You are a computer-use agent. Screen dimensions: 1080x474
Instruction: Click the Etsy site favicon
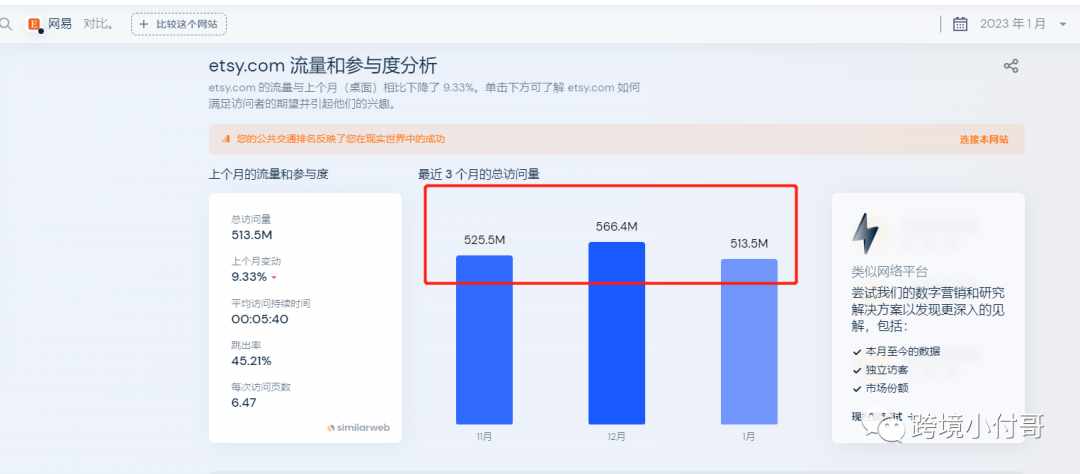click(34, 24)
